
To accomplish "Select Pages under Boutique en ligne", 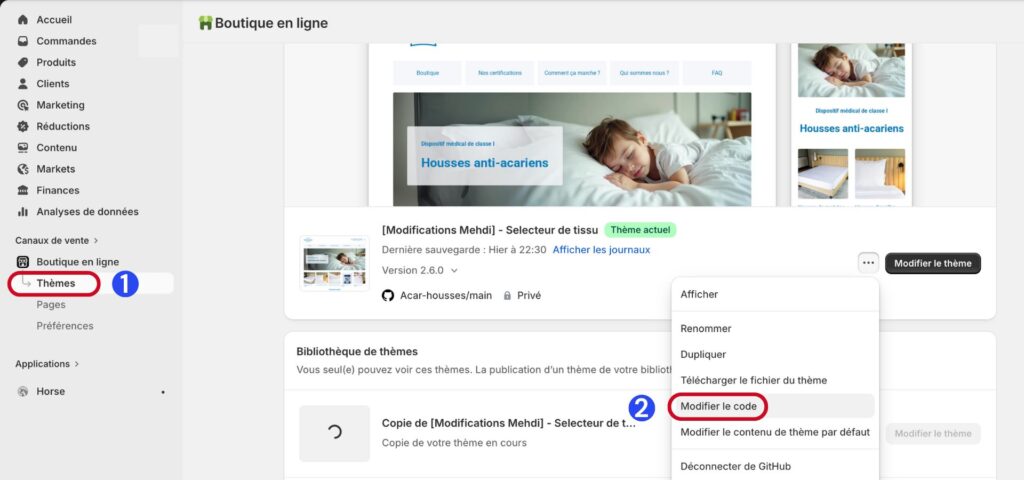I will (x=51, y=305).
